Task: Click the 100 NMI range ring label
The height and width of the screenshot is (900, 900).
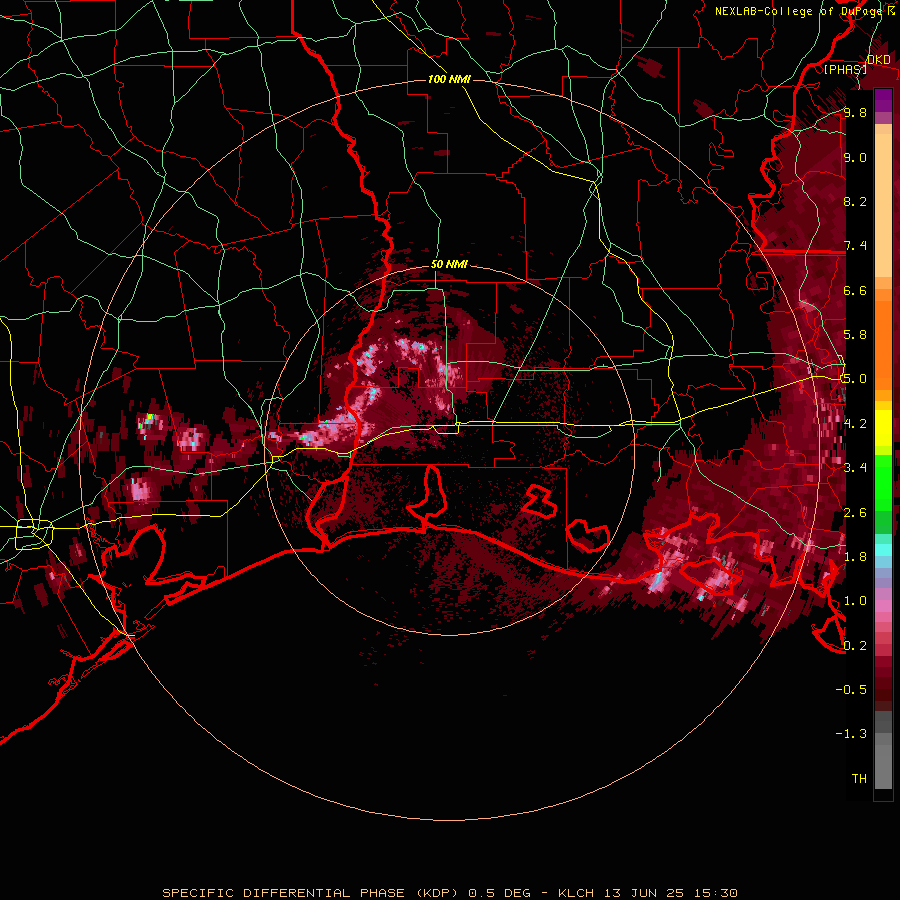Action: [449, 79]
